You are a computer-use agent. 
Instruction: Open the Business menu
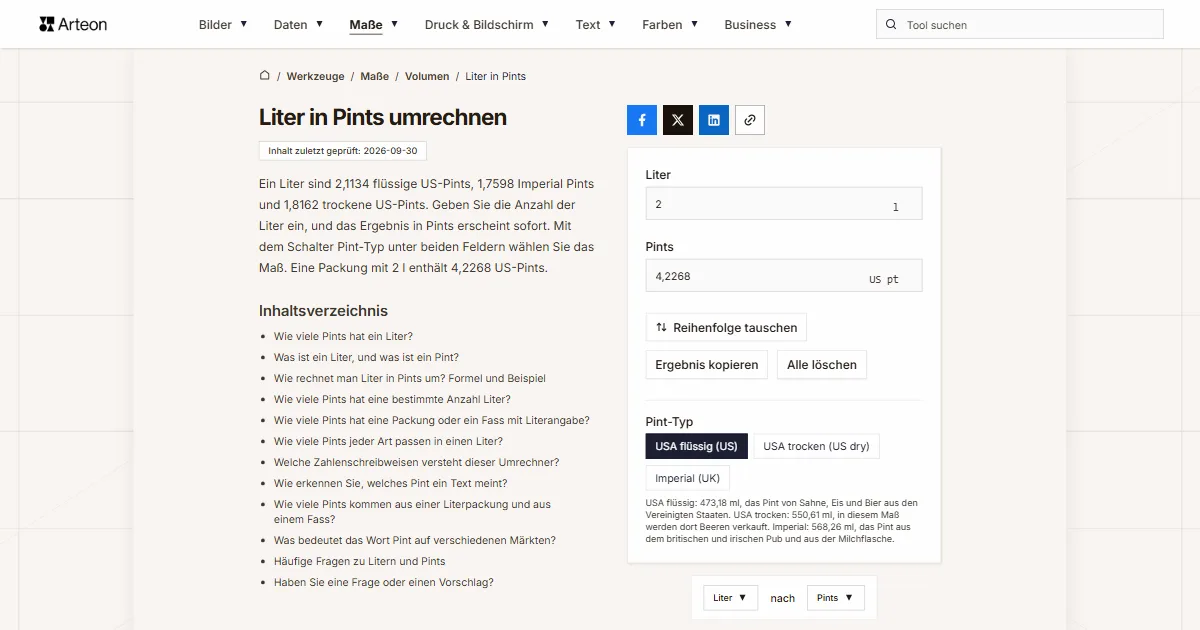[x=758, y=24]
